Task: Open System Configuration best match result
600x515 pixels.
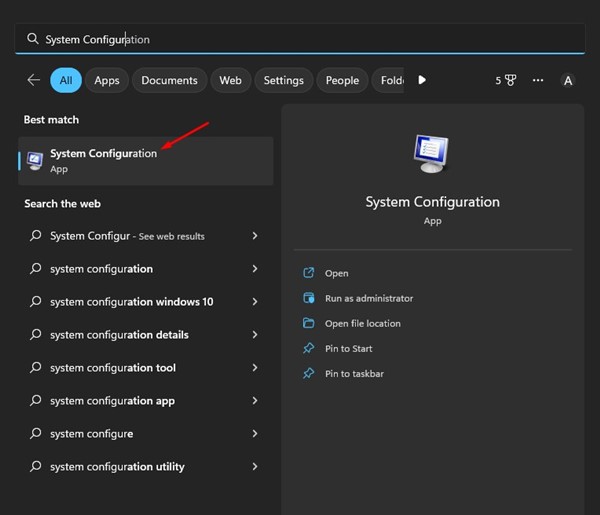Action: [103, 160]
